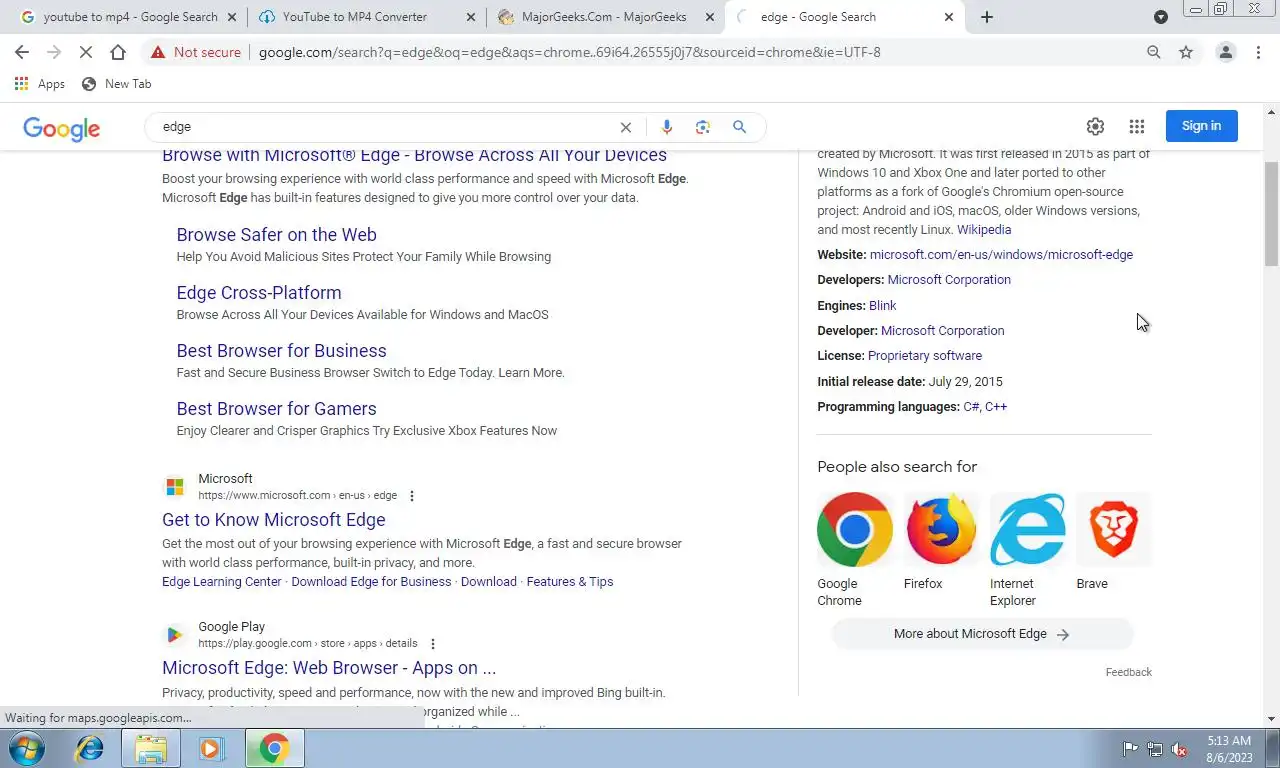The width and height of the screenshot is (1280, 768).
Task: Open the C# programming language link
Action: click(x=971, y=407)
